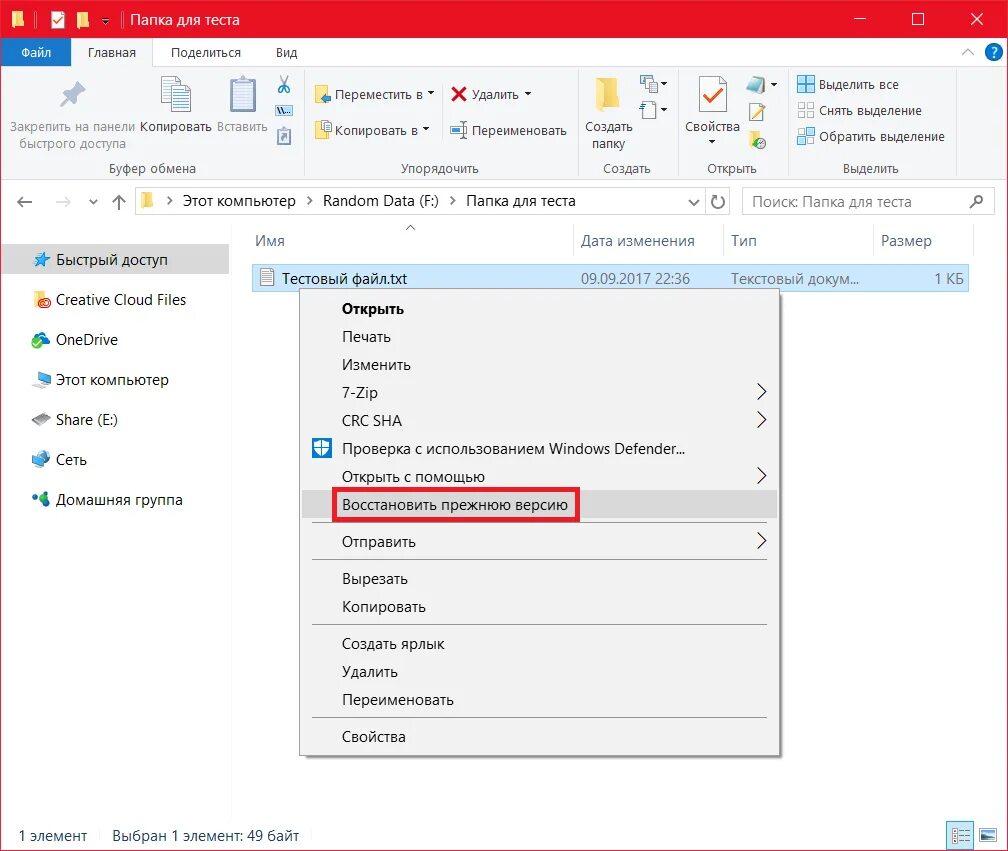Viewport: 1008px width, 851px height.
Task: Click the refresh icon beside address bar
Action: coord(718,202)
